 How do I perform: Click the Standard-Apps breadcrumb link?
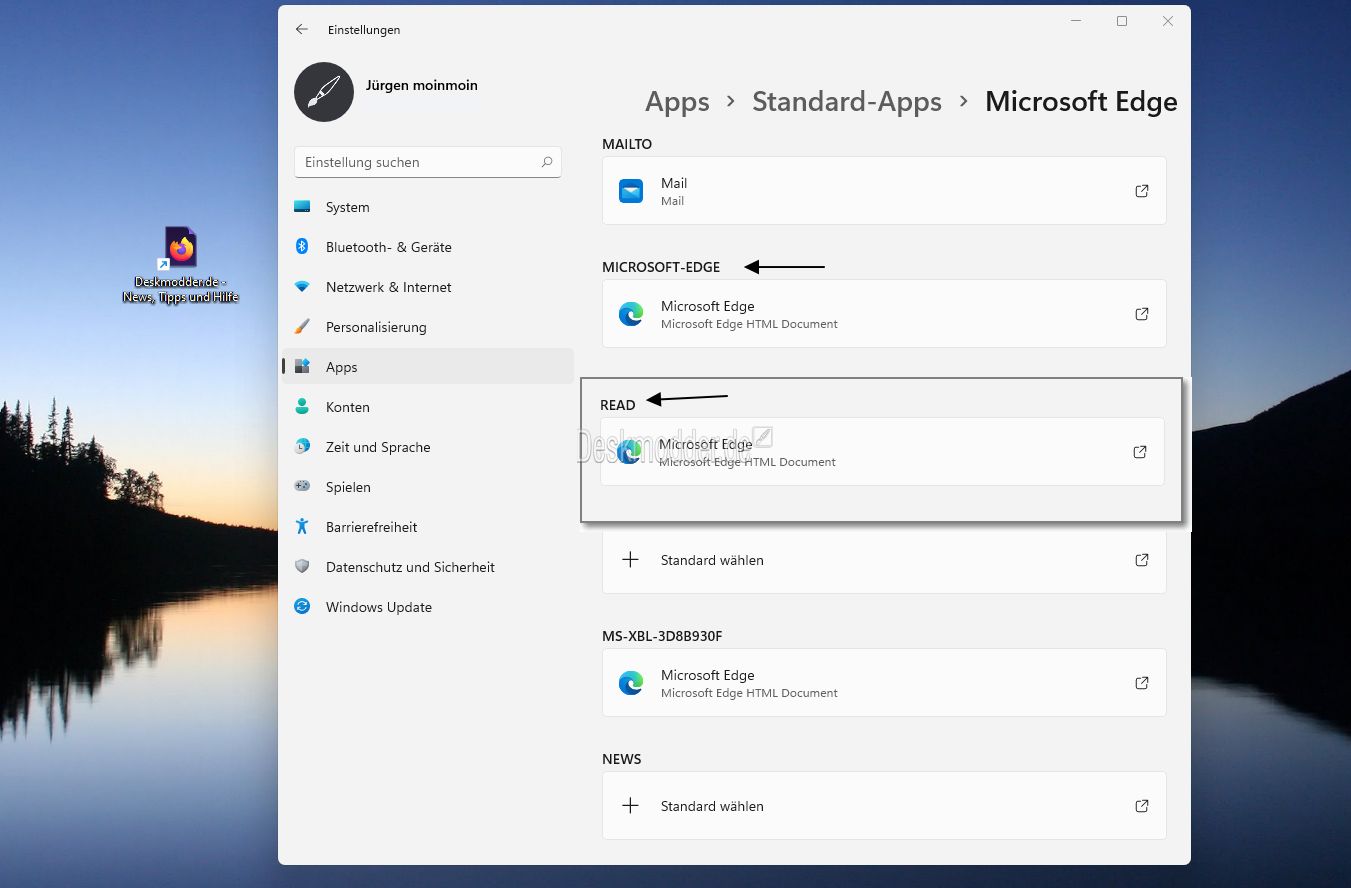point(847,102)
